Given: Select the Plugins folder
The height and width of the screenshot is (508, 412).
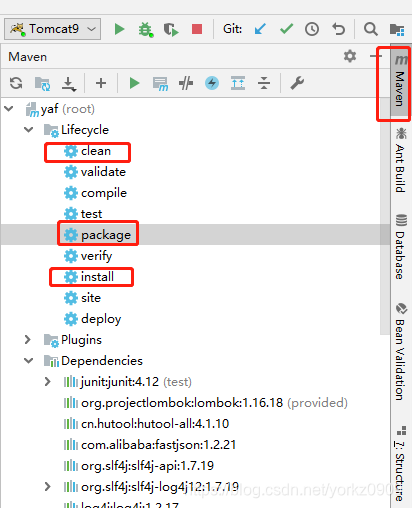Looking at the screenshot, I should click(73, 340).
